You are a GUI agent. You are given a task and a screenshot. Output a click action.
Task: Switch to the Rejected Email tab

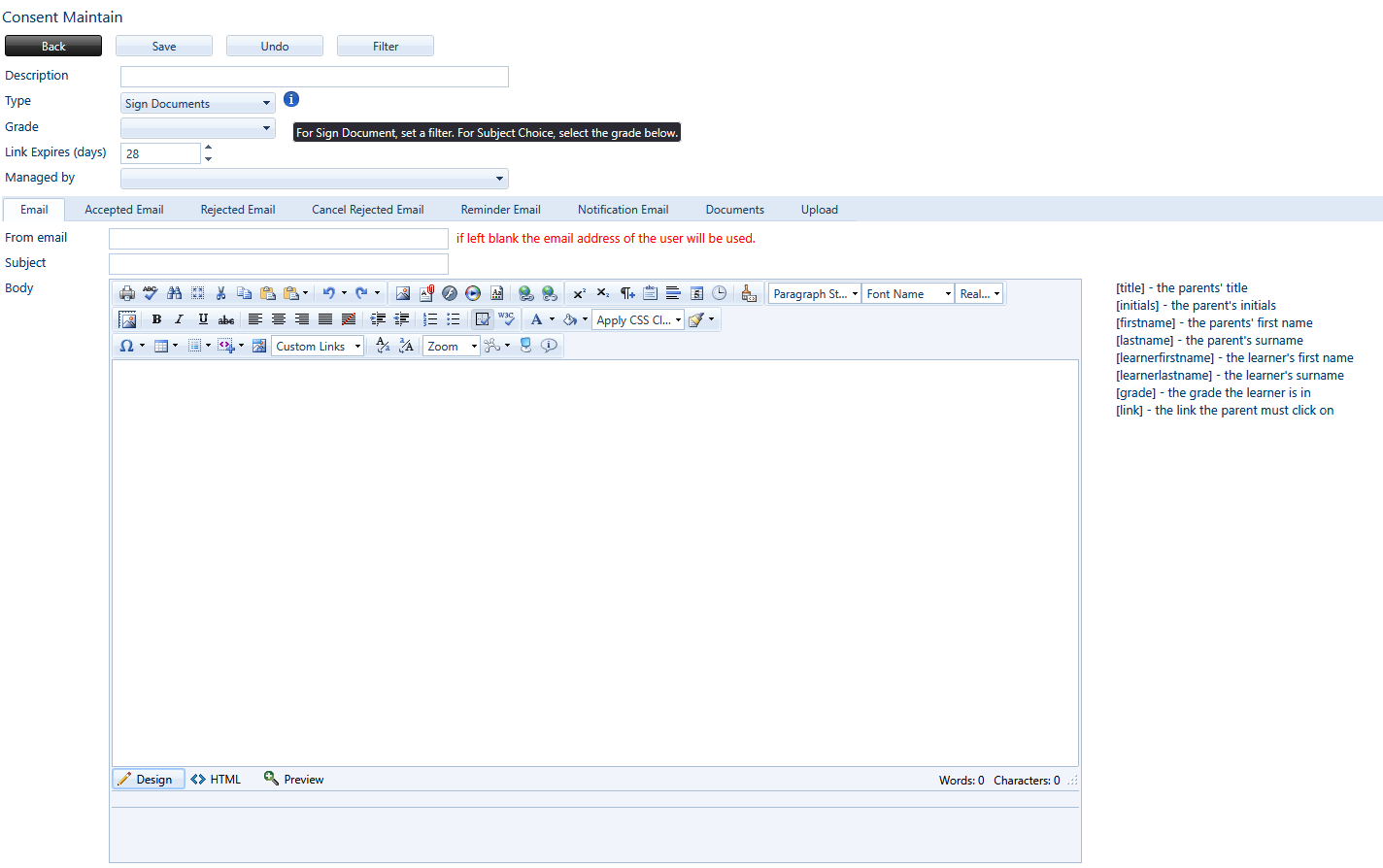[238, 210]
